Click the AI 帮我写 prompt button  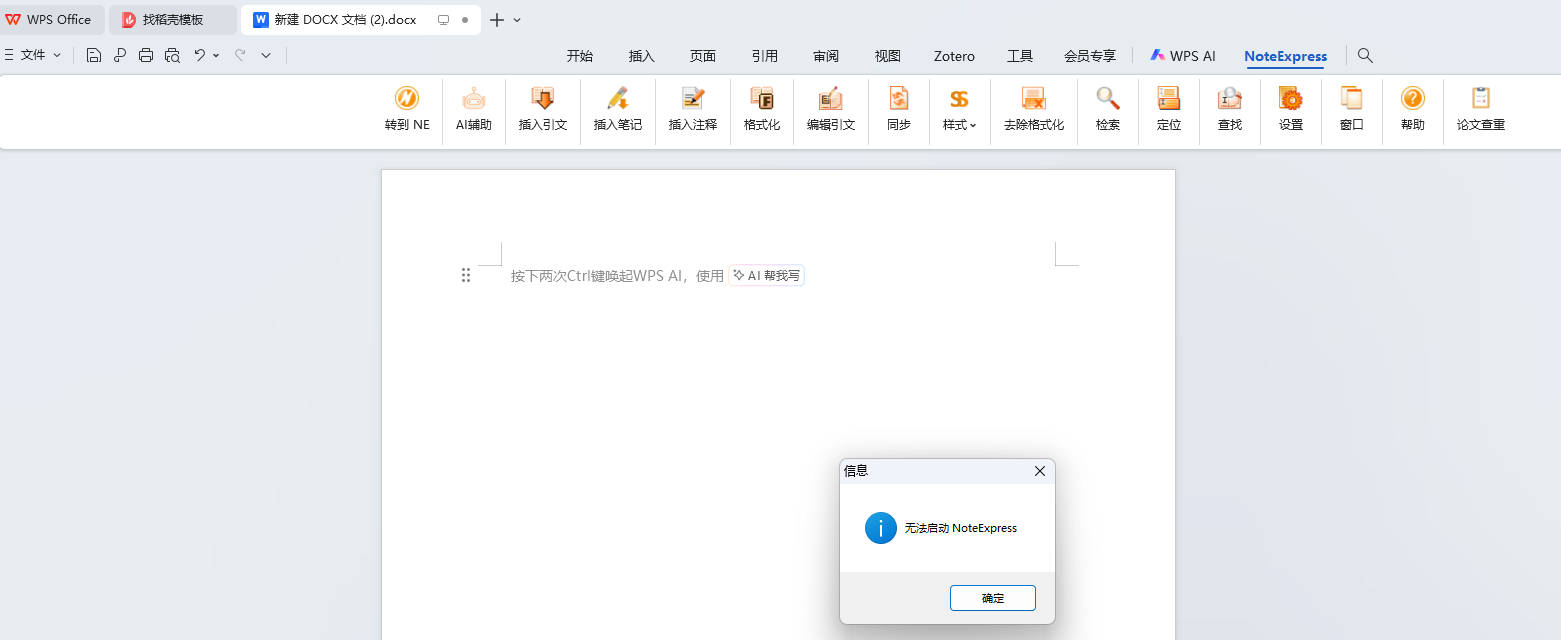(x=766, y=275)
